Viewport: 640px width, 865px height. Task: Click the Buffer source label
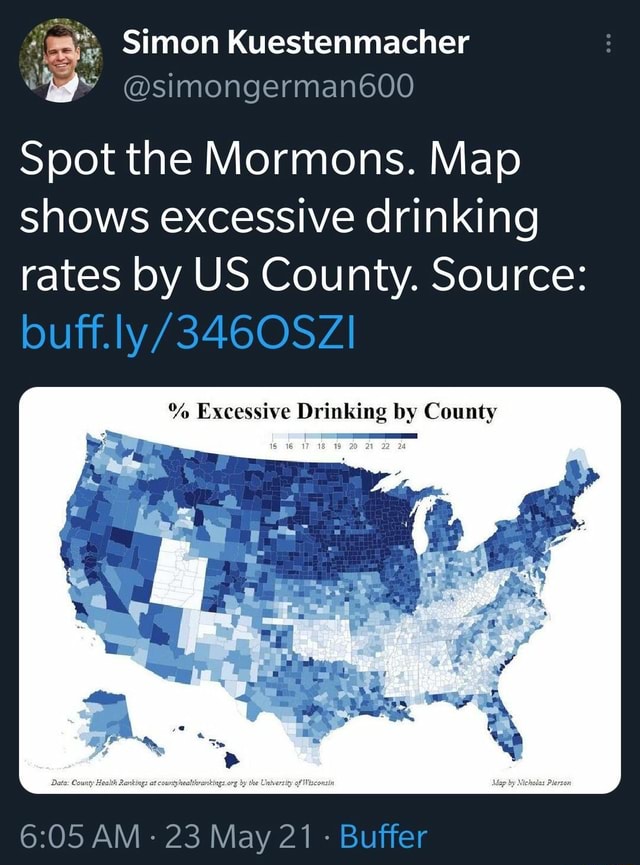point(381,835)
